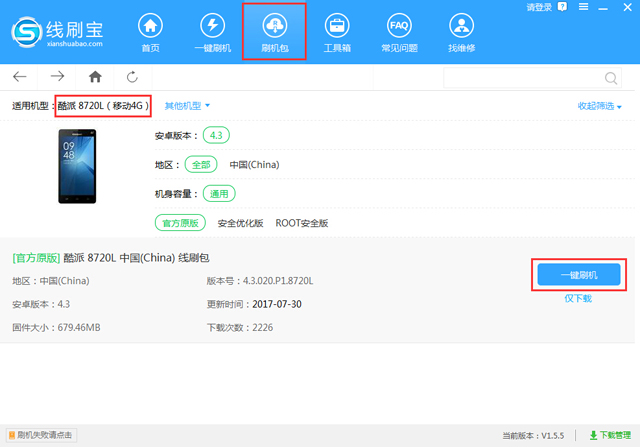Click the blue 一键刷机 button
The width and height of the screenshot is (640, 447).
click(579, 275)
